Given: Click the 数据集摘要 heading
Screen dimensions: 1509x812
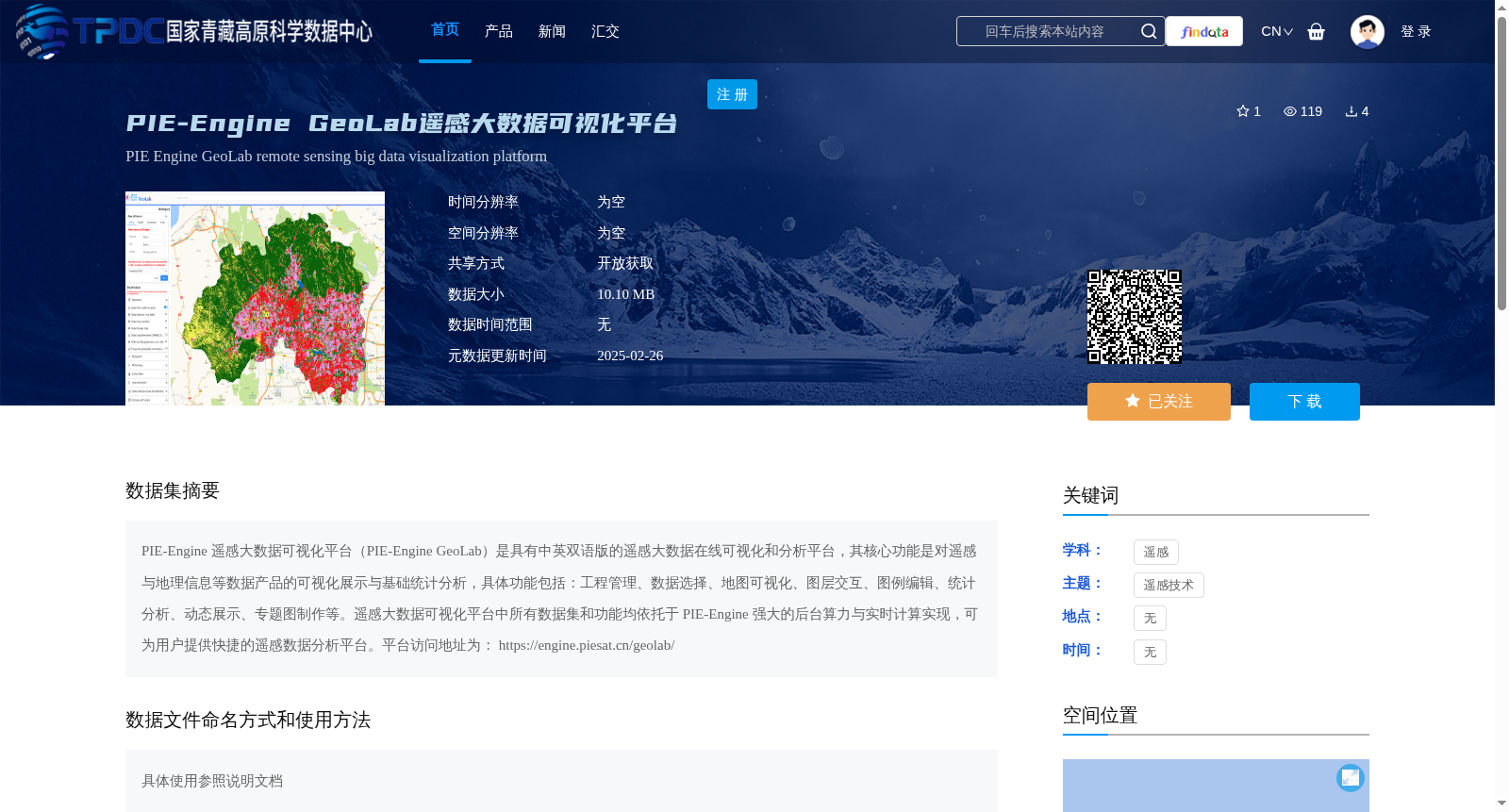Looking at the screenshot, I should click(173, 490).
